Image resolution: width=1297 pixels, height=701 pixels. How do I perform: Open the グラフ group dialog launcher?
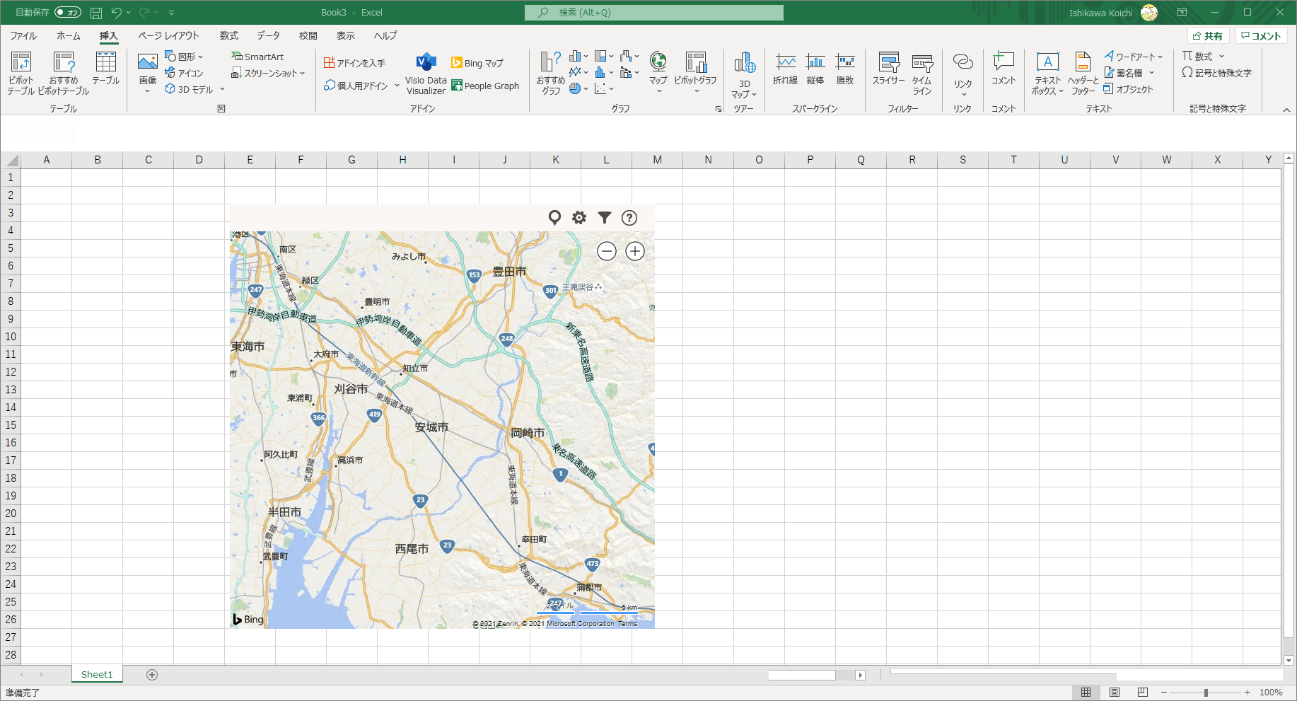718,108
